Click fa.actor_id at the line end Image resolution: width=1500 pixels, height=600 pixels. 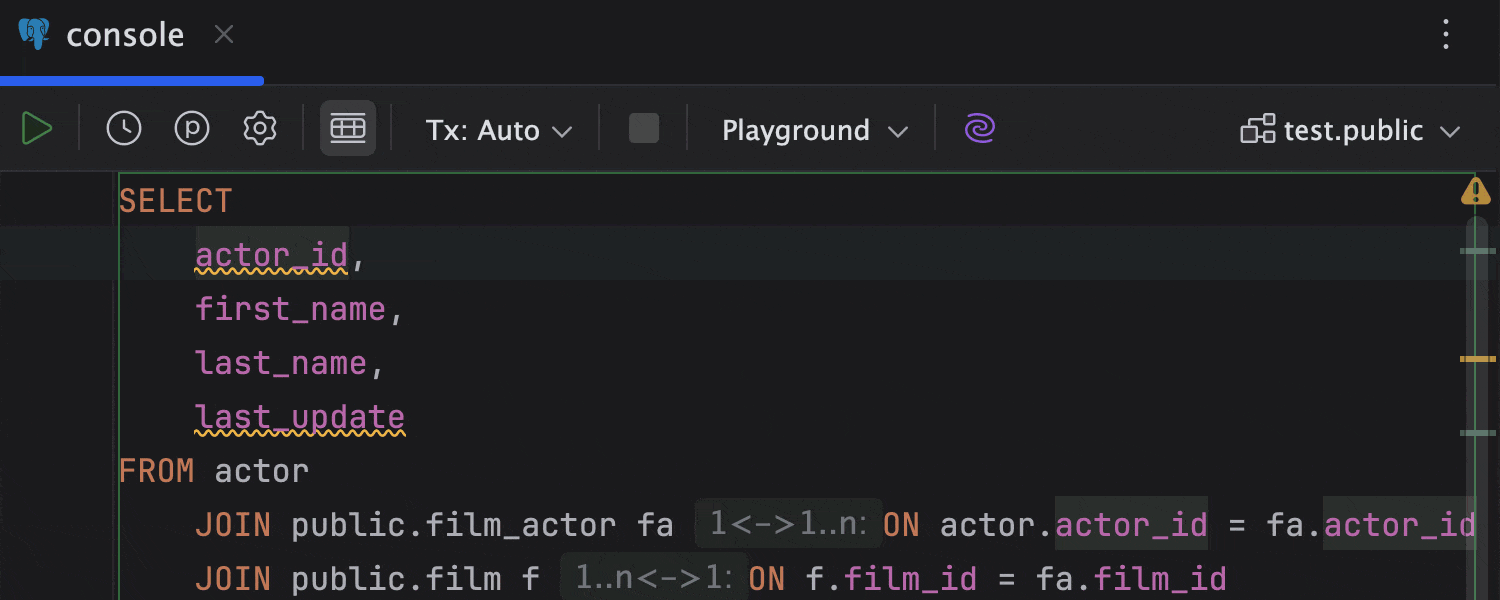[x=1371, y=525]
